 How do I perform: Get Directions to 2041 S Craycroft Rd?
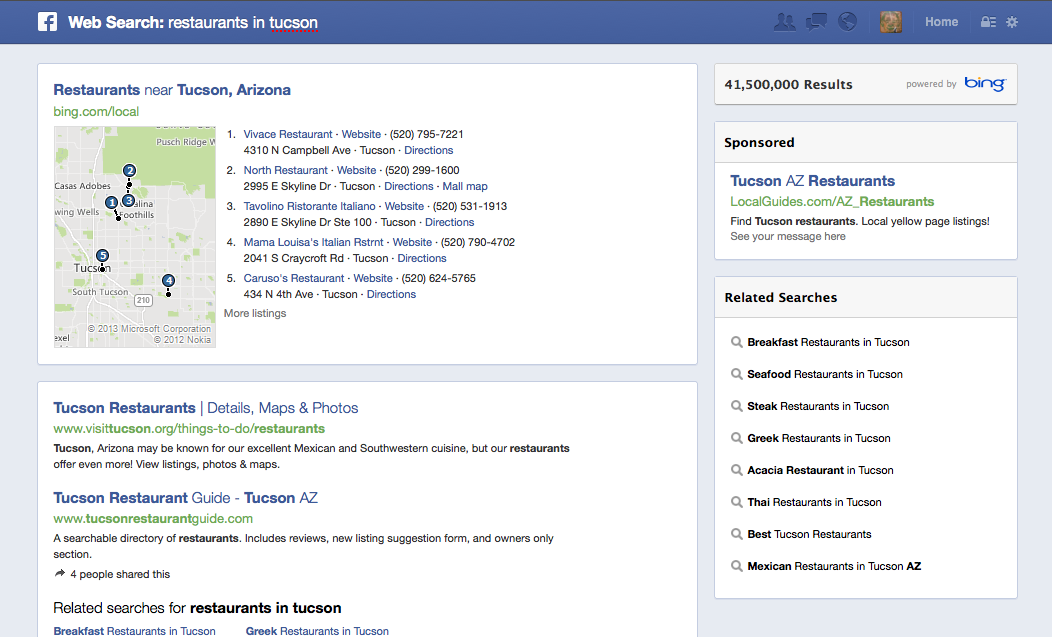pyautogui.click(x=421, y=258)
